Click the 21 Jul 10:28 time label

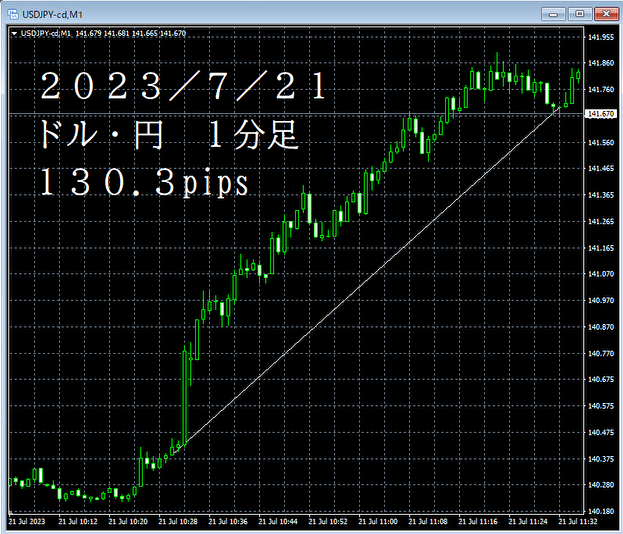click(x=178, y=521)
